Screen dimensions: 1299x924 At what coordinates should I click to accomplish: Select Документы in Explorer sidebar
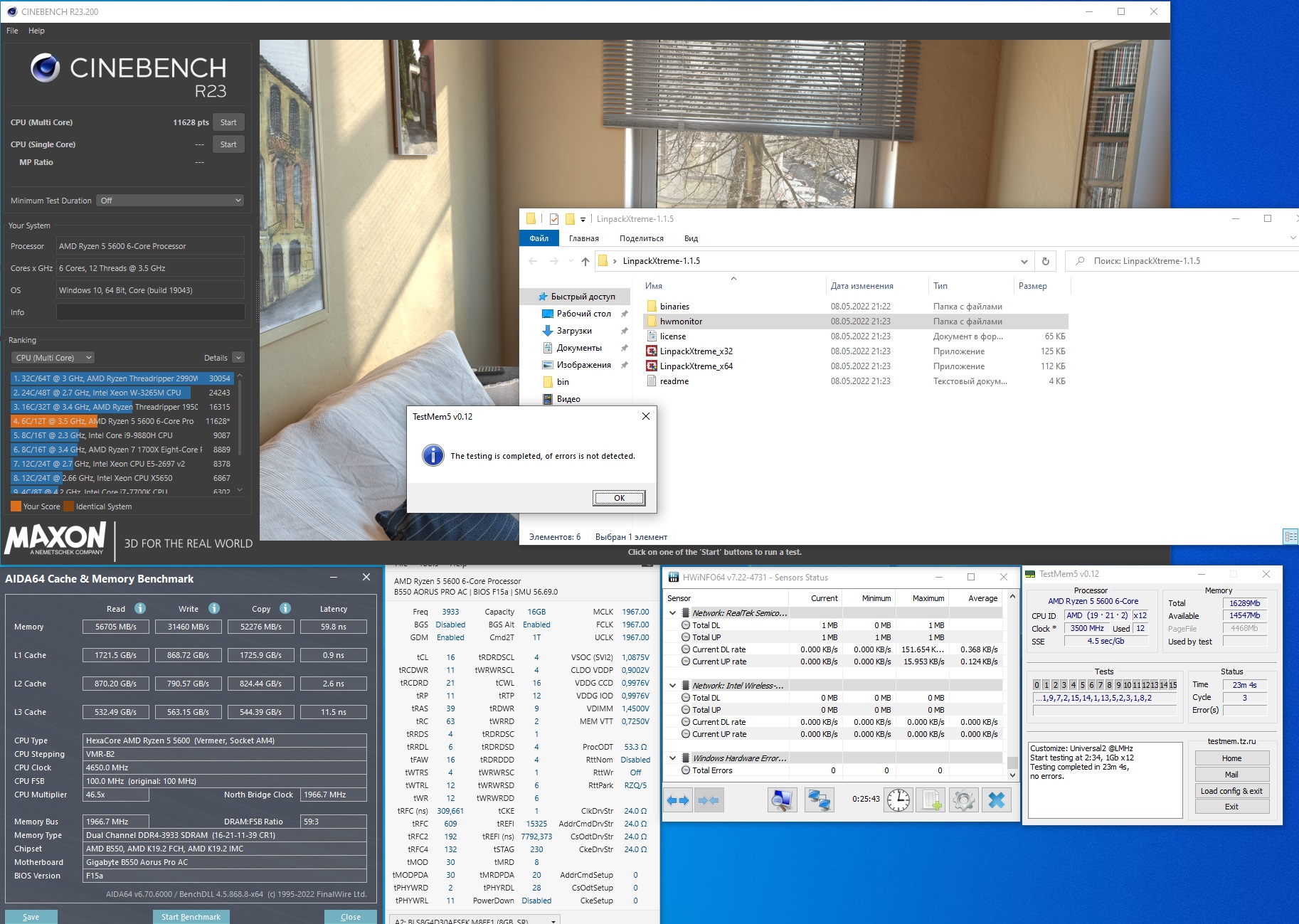click(579, 348)
